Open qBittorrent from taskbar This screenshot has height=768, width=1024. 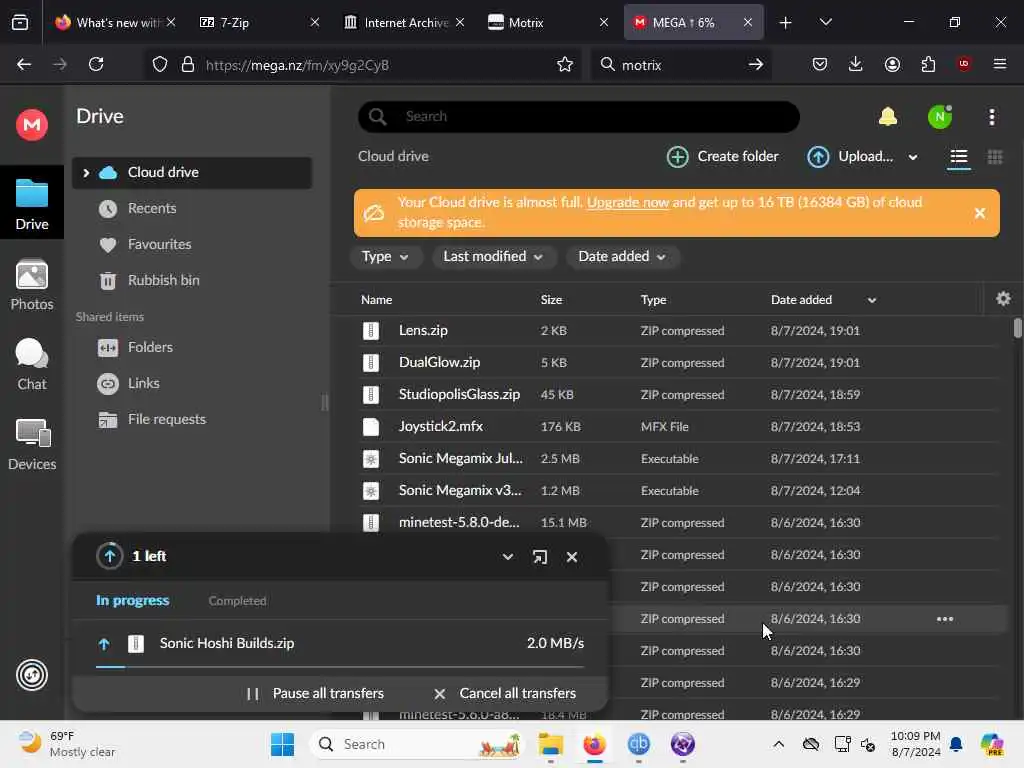tap(638, 744)
